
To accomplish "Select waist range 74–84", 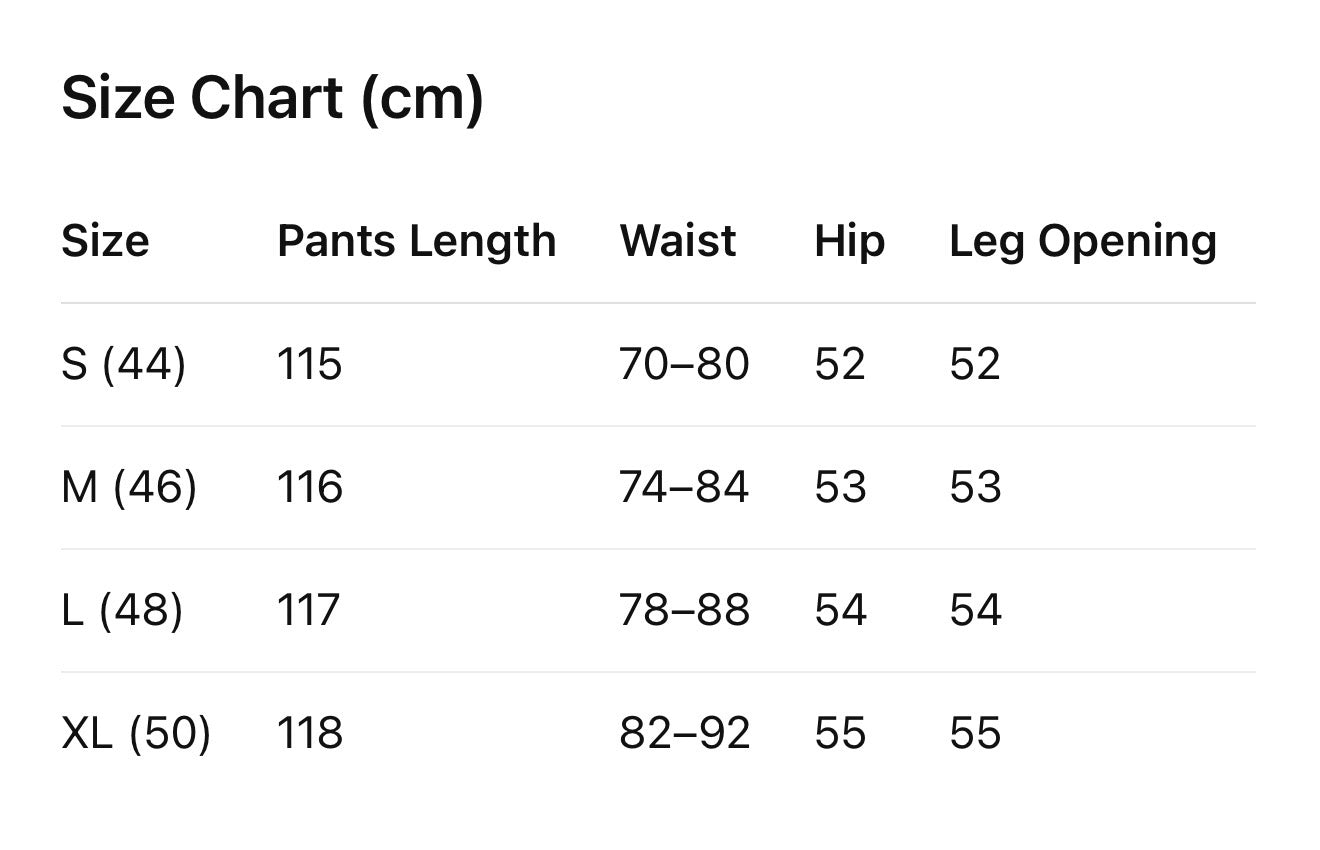I will (x=684, y=487).
